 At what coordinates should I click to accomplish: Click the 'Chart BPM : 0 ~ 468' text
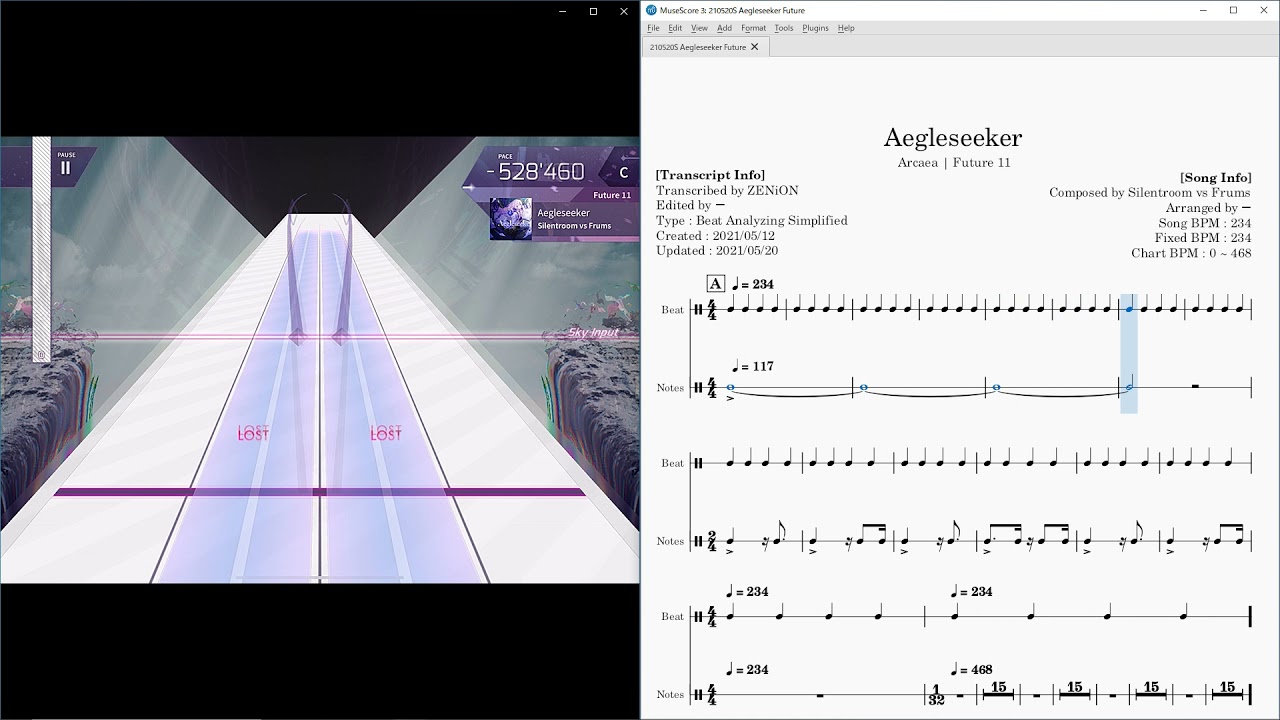click(1191, 253)
